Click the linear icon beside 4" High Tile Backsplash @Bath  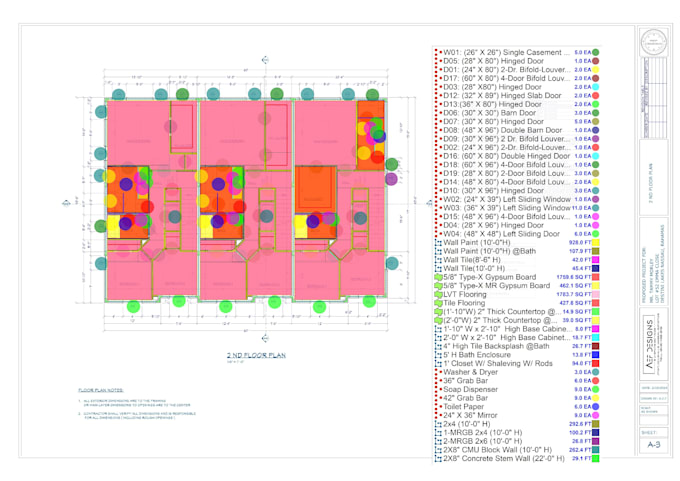click(438, 347)
